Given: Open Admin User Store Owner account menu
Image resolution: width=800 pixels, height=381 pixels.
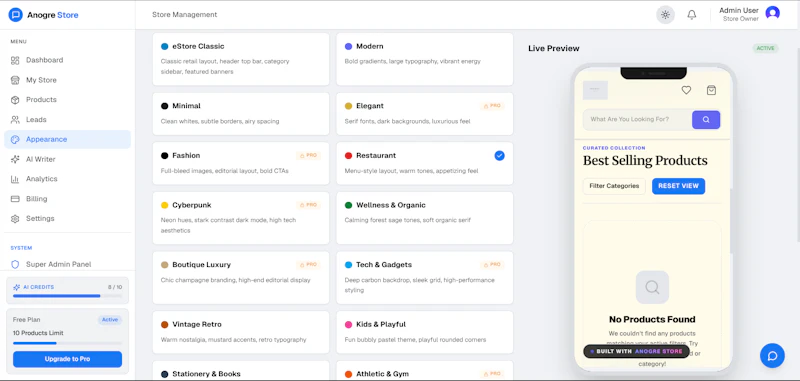Looking at the screenshot, I should click(749, 14).
